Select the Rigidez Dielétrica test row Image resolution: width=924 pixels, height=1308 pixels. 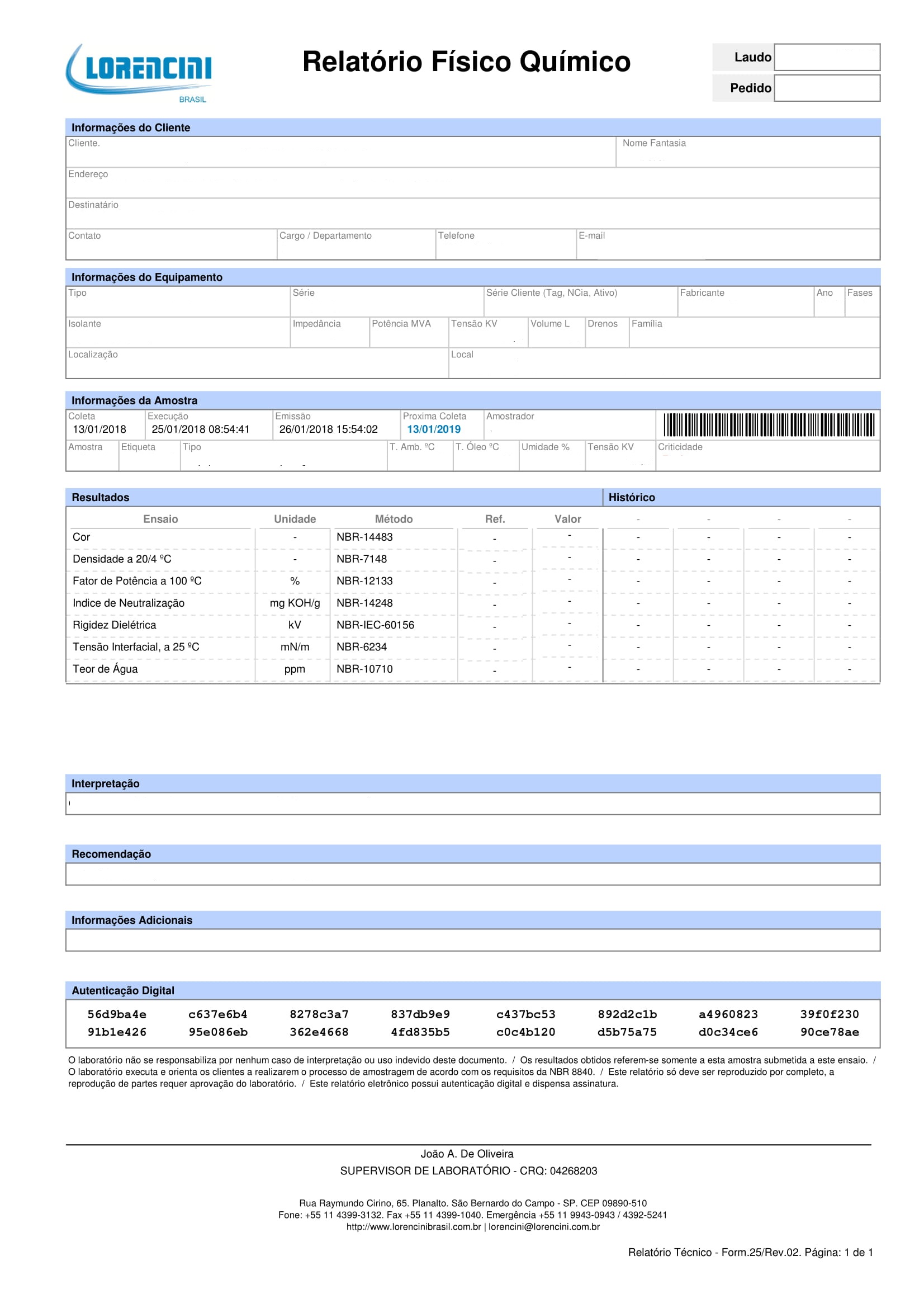click(114, 625)
